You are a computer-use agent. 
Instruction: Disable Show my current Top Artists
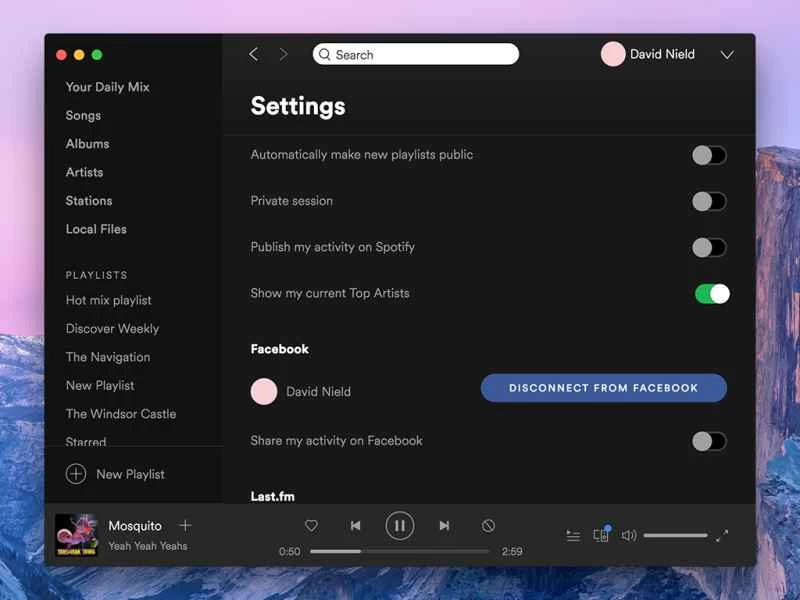click(x=712, y=293)
